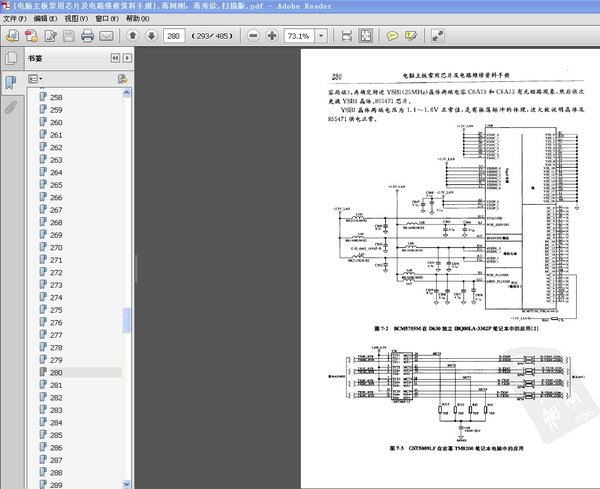Click the zoom field showing 73.1%

299,36
